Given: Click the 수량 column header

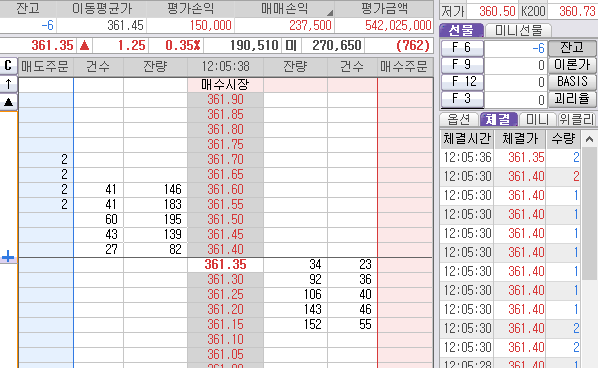Looking at the screenshot, I should 563,139.
